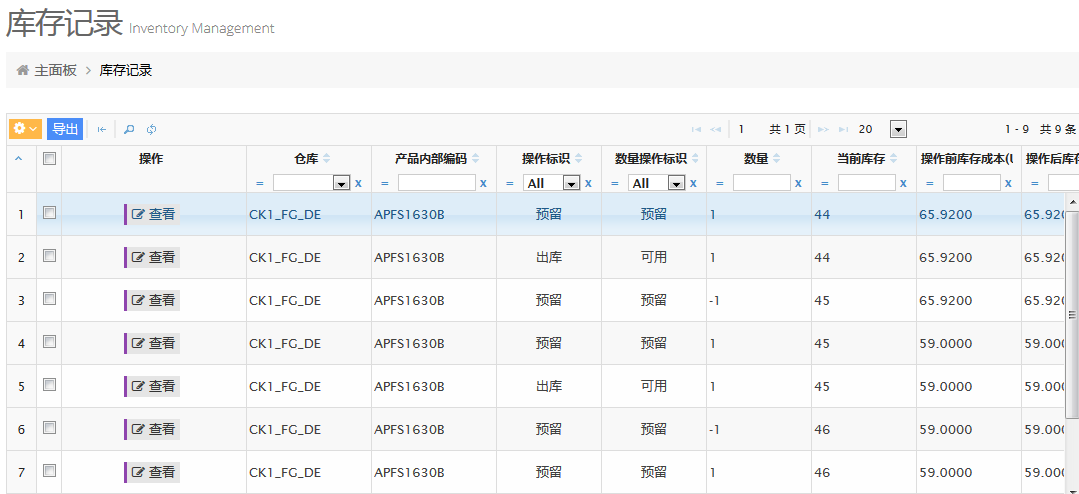Click the reset-columns arrow icon beside 导出

point(102,129)
